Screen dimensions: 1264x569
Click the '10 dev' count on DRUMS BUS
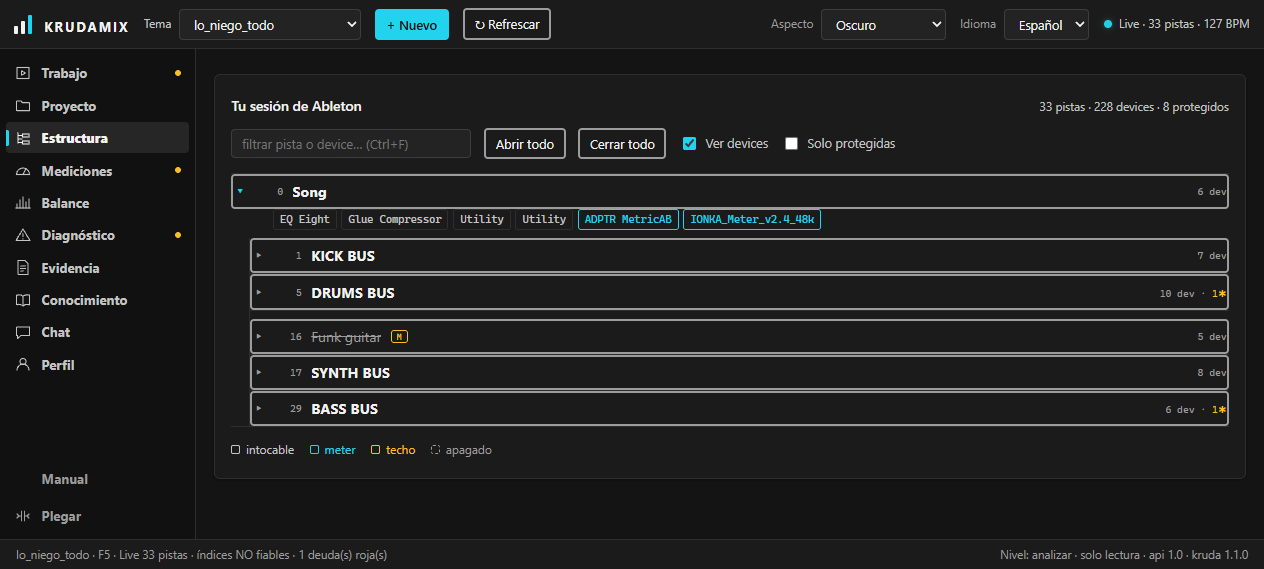point(1177,294)
